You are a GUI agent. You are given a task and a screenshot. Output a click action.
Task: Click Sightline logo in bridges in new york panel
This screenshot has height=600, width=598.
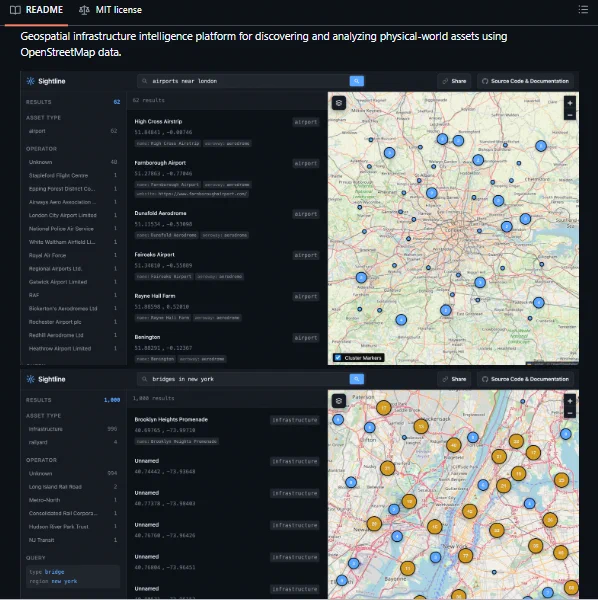pos(46,379)
